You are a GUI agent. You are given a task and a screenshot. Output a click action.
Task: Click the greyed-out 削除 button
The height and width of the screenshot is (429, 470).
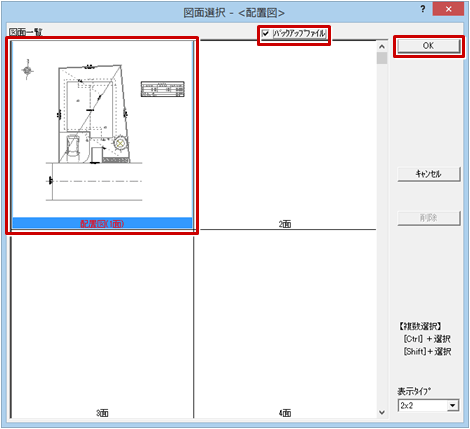428,218
